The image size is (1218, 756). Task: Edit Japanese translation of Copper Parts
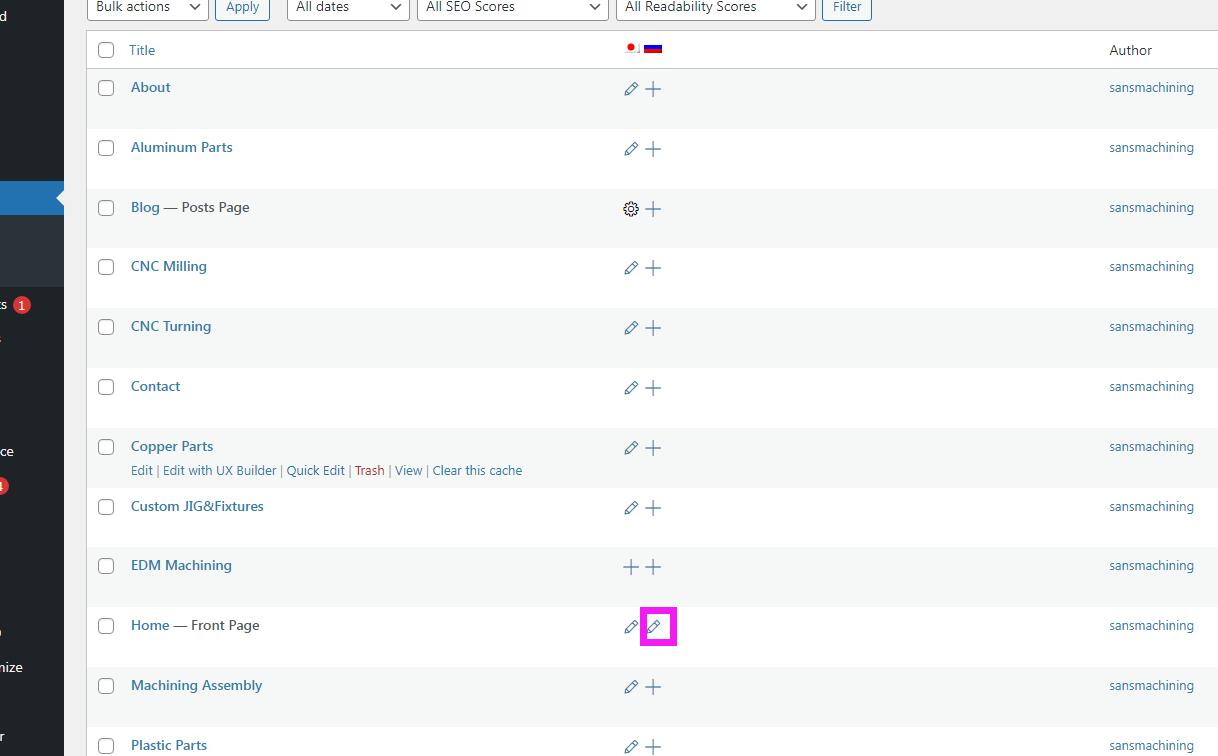point(631,448)
